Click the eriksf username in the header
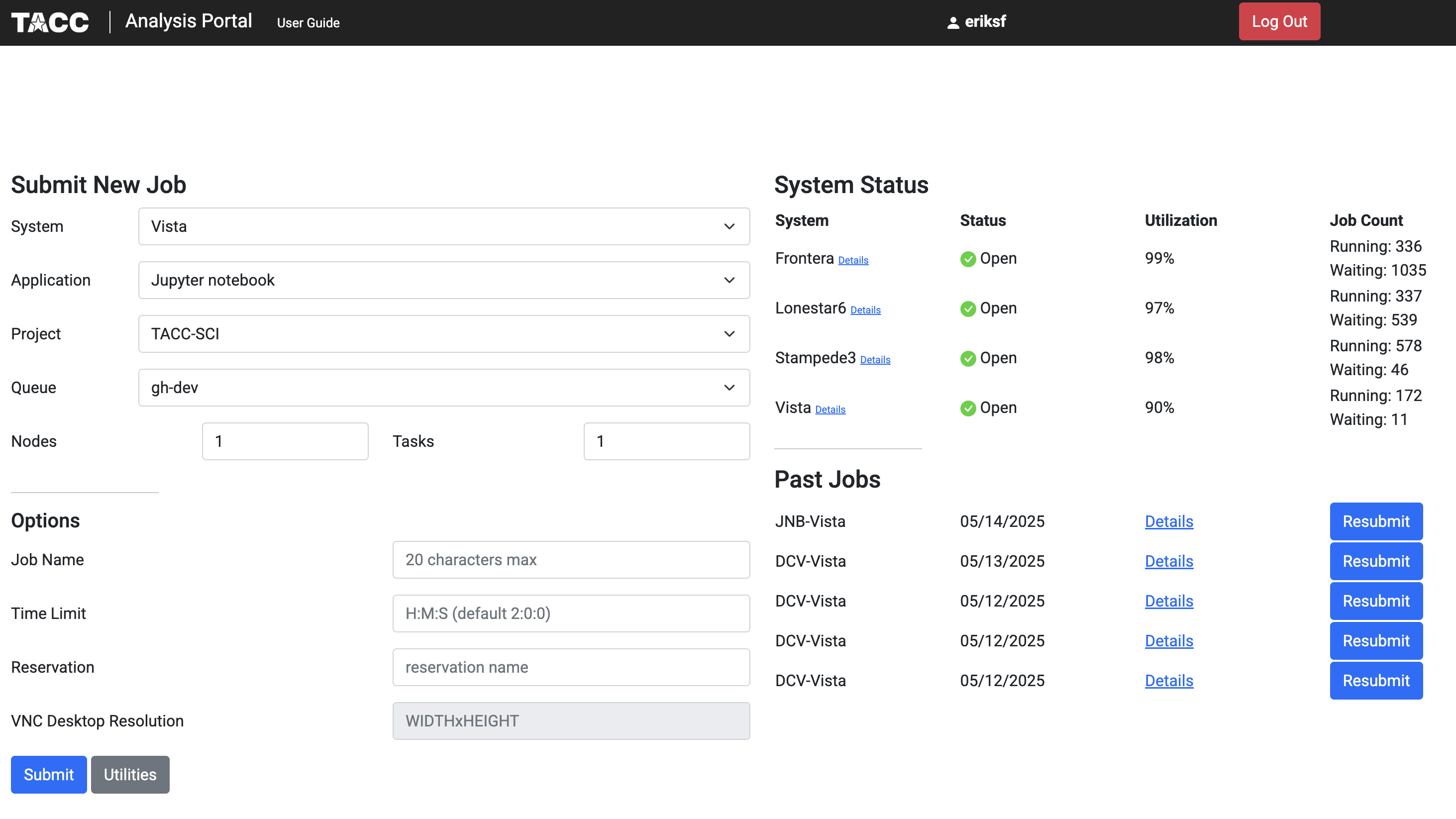This screenshot has width=1456, height=819. click(985, 21)
